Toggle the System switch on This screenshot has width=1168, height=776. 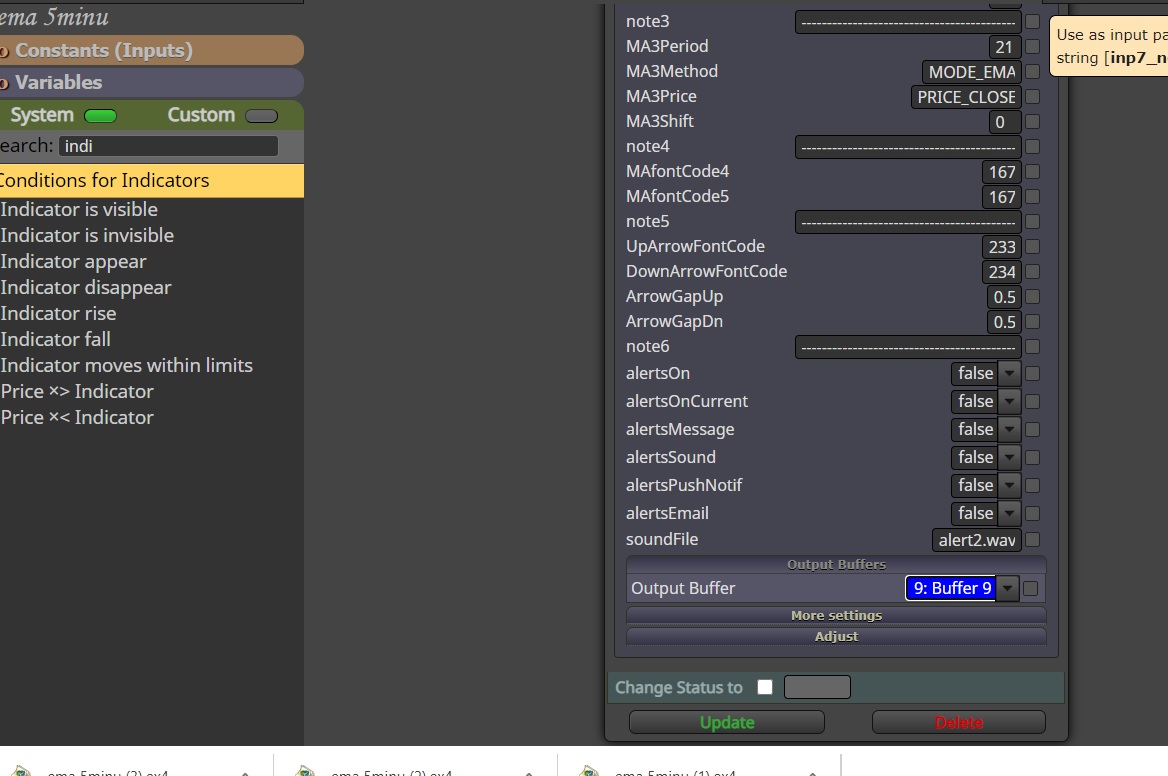pyautogui.click(x=101, y=115)
